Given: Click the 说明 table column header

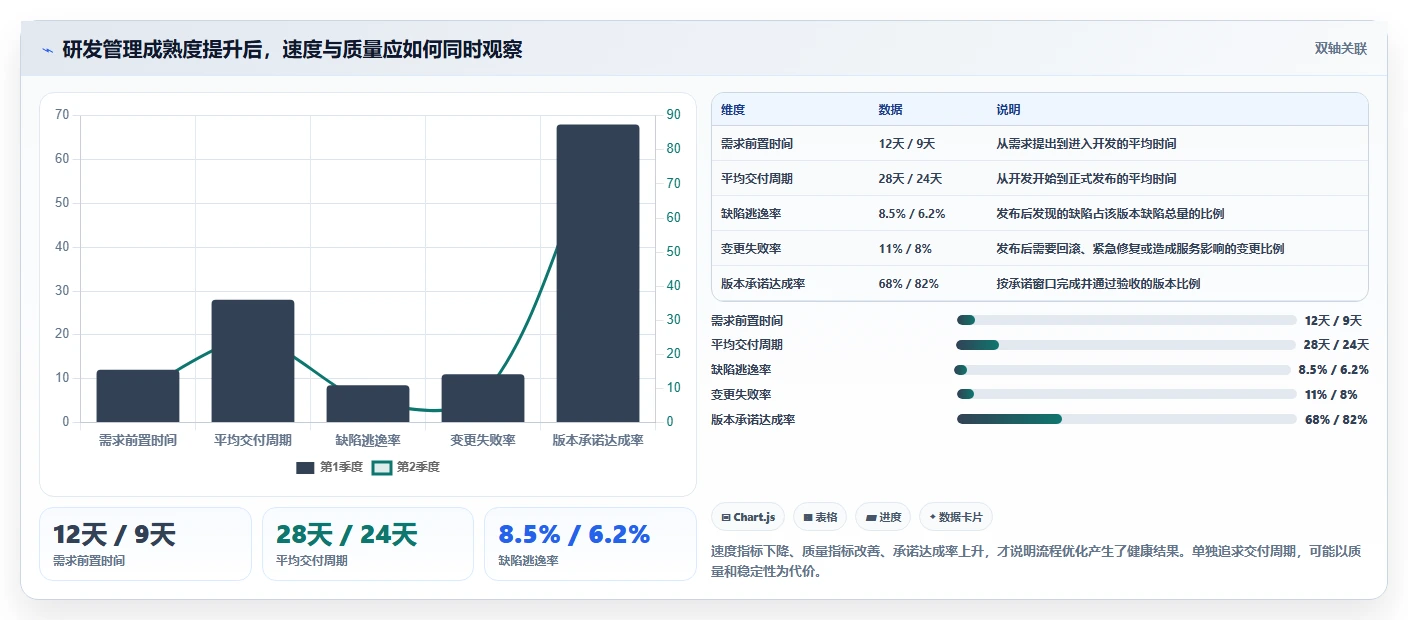Looking at the screenshot, I should click(x=1008, y=110).
